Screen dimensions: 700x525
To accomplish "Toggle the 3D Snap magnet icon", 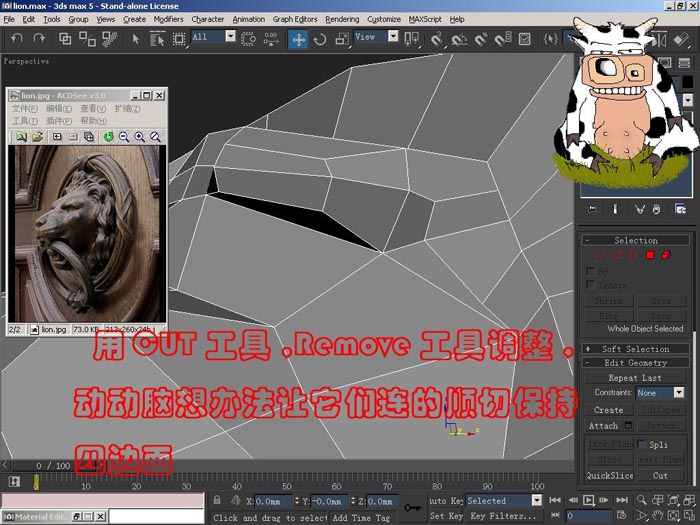I will pos(436,39).
